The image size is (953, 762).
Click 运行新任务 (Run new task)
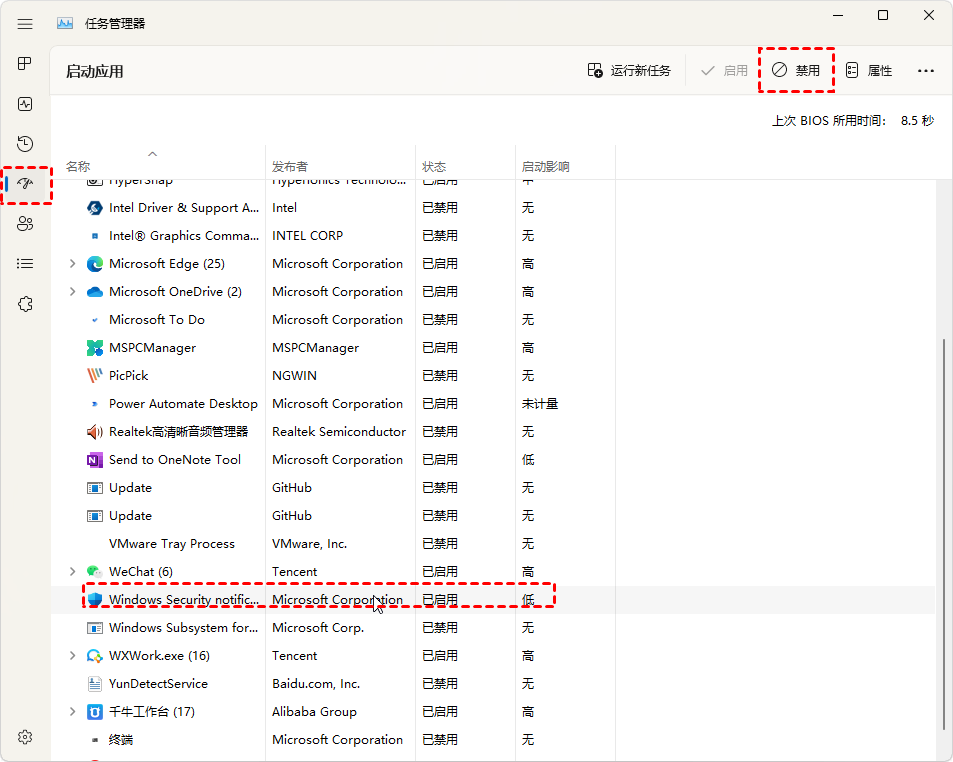[x=629, y=71]
